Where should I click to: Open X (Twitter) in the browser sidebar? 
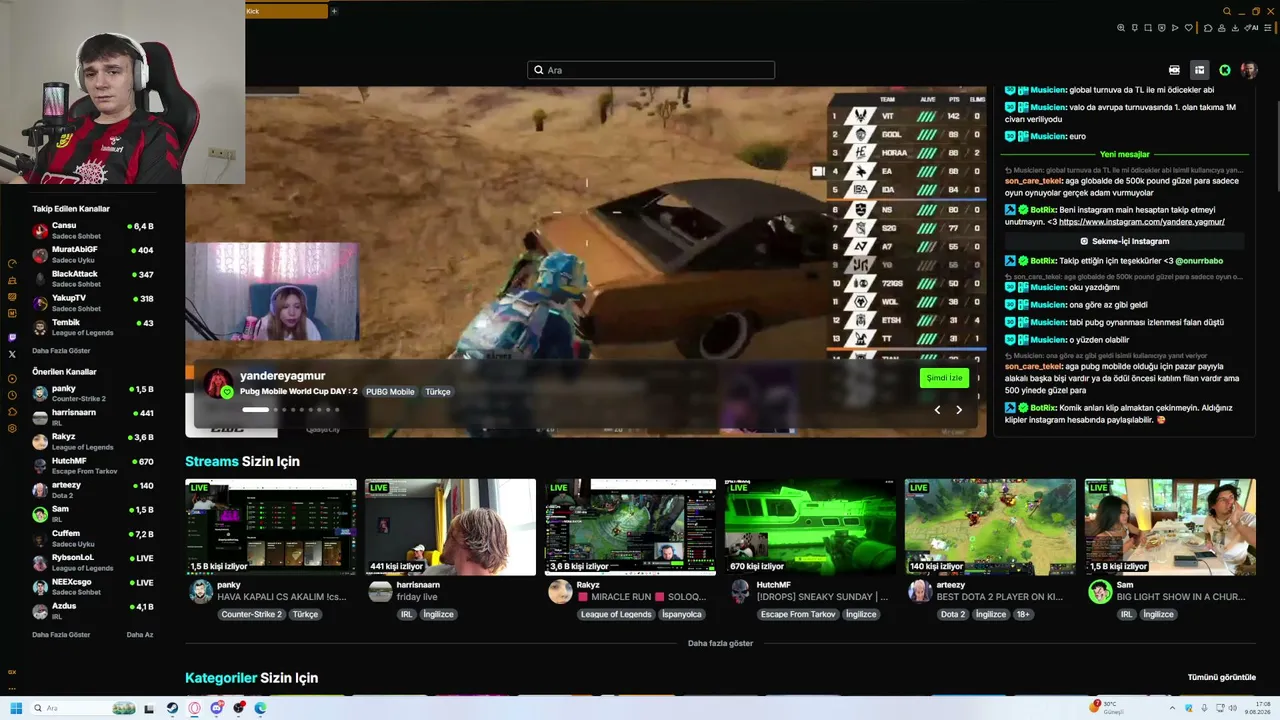tap(12, 354)
